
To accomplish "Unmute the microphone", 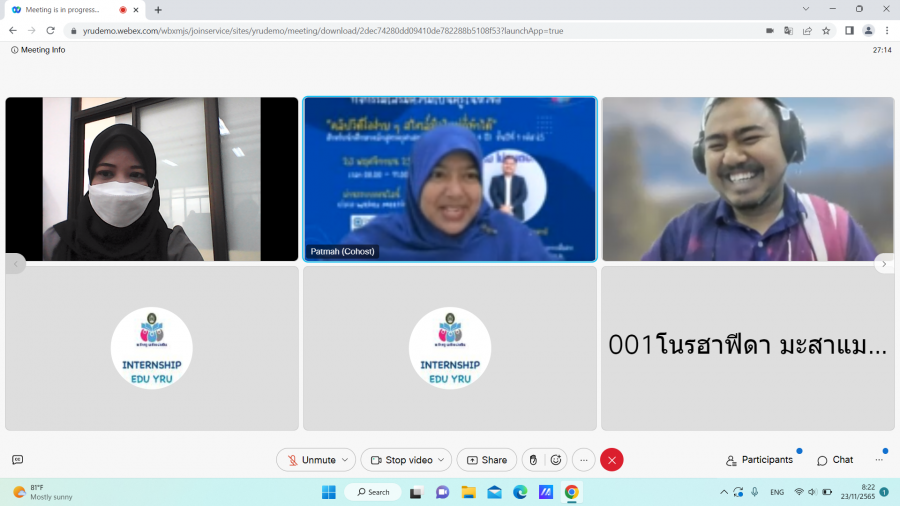I will (311, 460).
